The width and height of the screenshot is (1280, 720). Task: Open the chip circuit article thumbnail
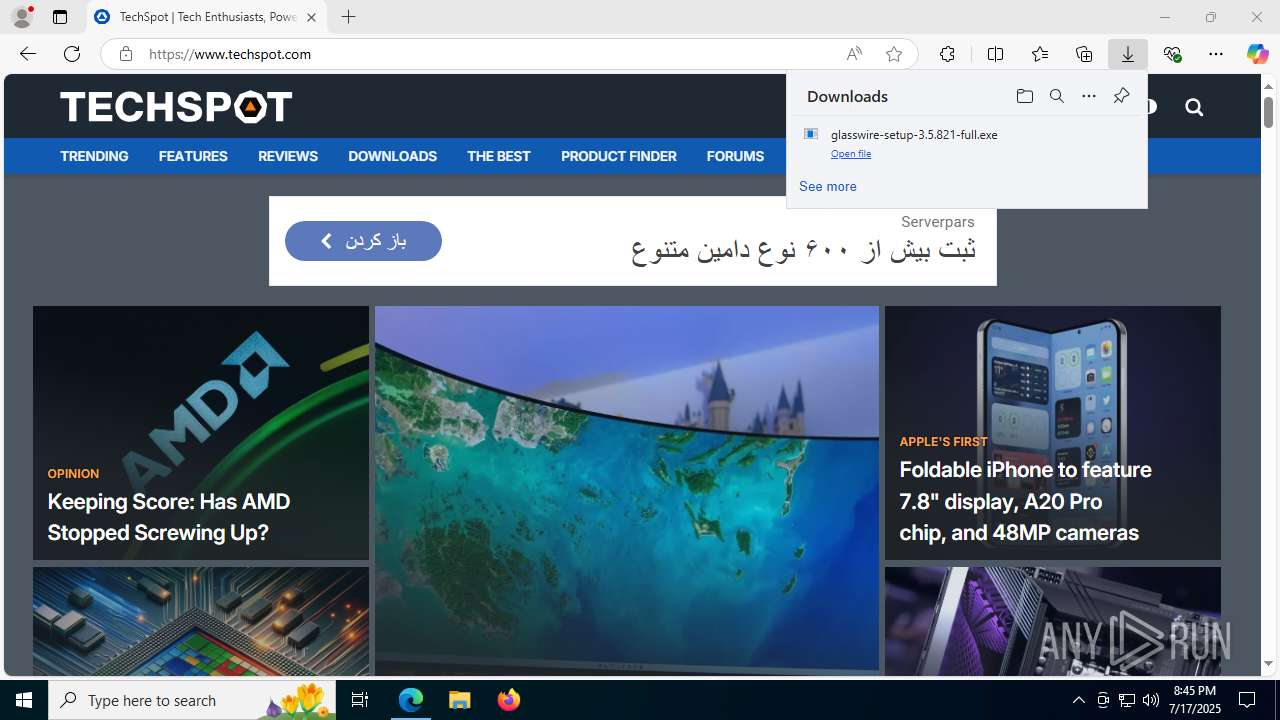201,622
